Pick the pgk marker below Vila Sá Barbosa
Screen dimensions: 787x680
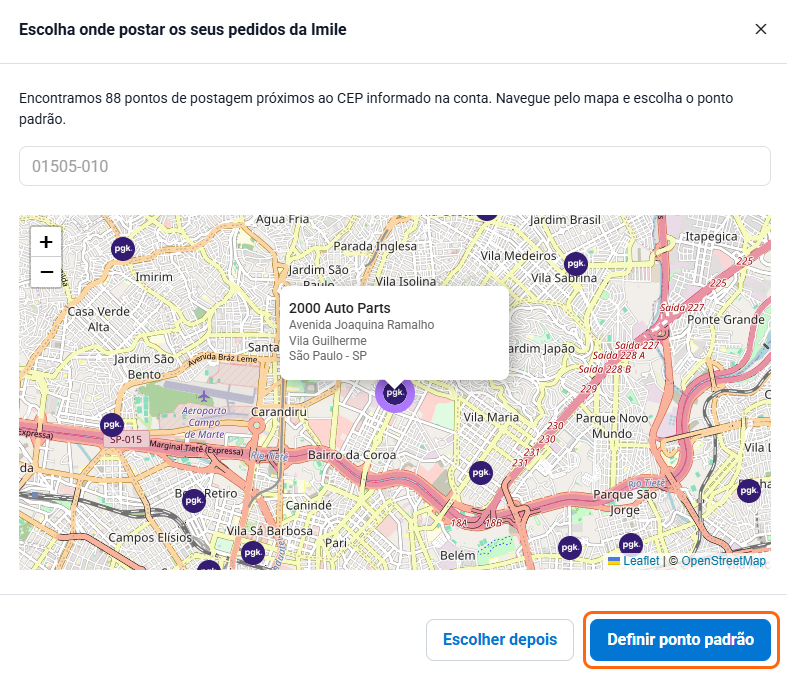pos(252,552)
